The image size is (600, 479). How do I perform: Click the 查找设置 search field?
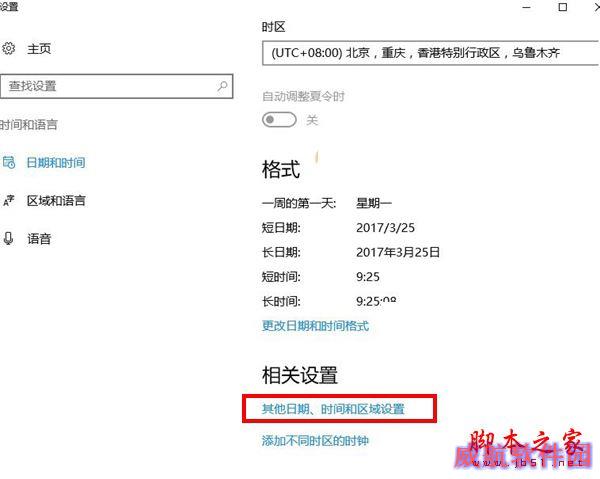[117, 86]
